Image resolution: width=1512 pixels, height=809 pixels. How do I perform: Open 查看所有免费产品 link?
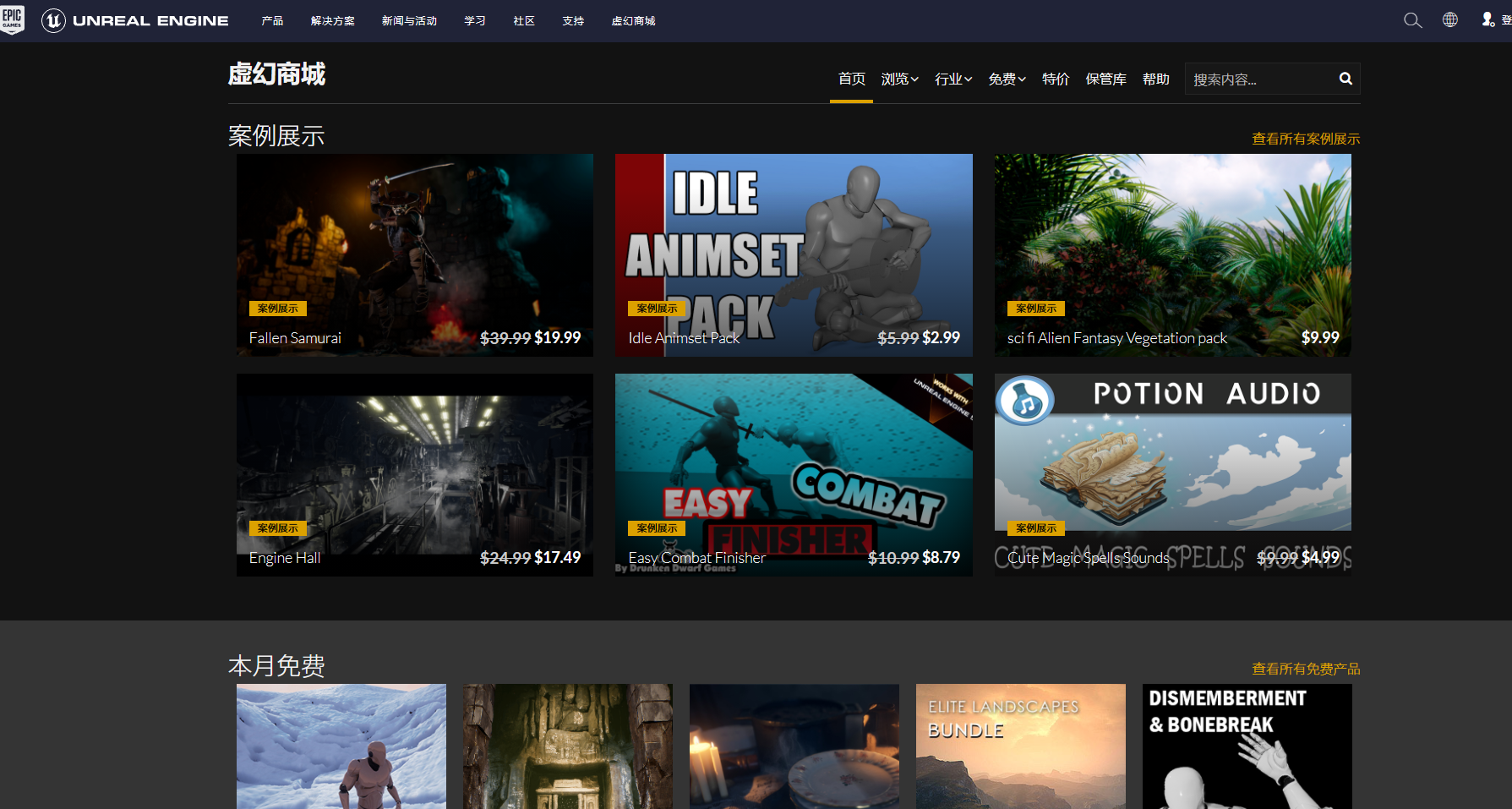[x=1306, y=669]
